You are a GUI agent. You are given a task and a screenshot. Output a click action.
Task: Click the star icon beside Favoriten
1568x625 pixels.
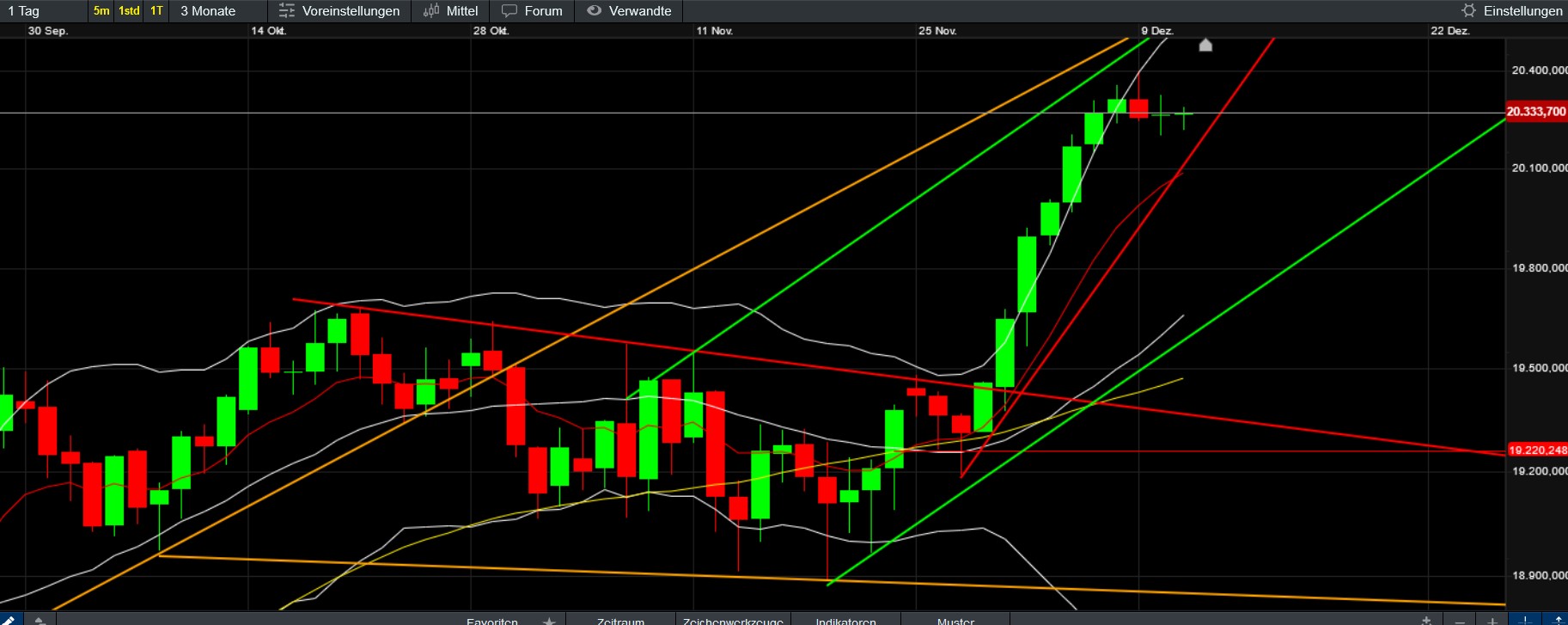pos(549,621)
